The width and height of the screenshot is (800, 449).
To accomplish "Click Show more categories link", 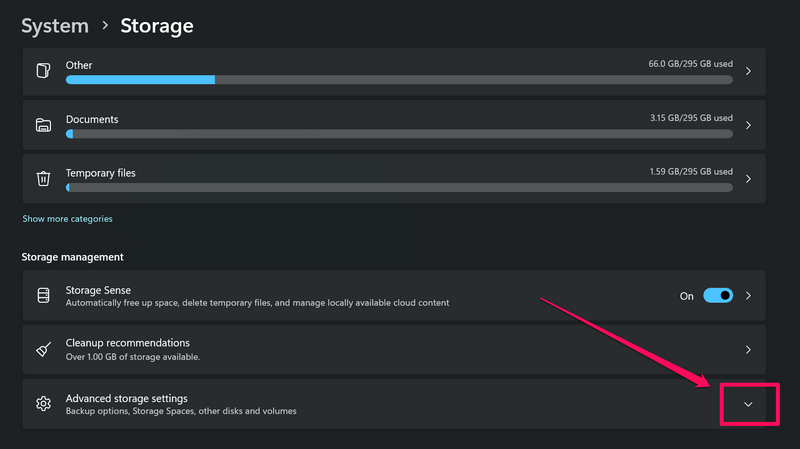I will coord(67,219).
